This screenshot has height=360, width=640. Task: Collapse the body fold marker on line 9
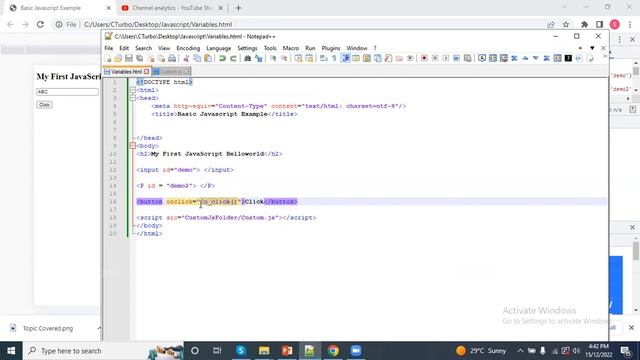pyautogui.click(x=133, y=146)
